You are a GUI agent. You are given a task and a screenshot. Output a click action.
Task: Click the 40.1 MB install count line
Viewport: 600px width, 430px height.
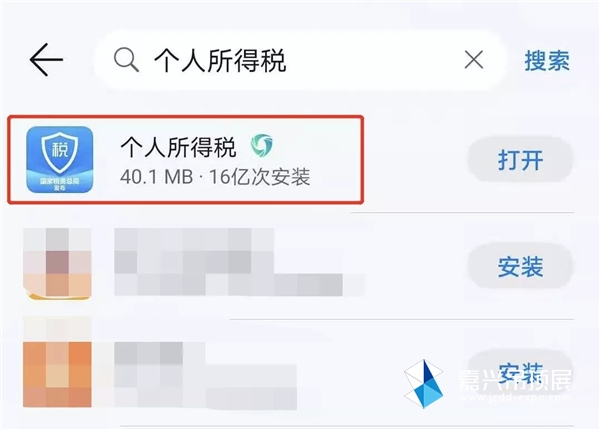[x=215, y=177]
